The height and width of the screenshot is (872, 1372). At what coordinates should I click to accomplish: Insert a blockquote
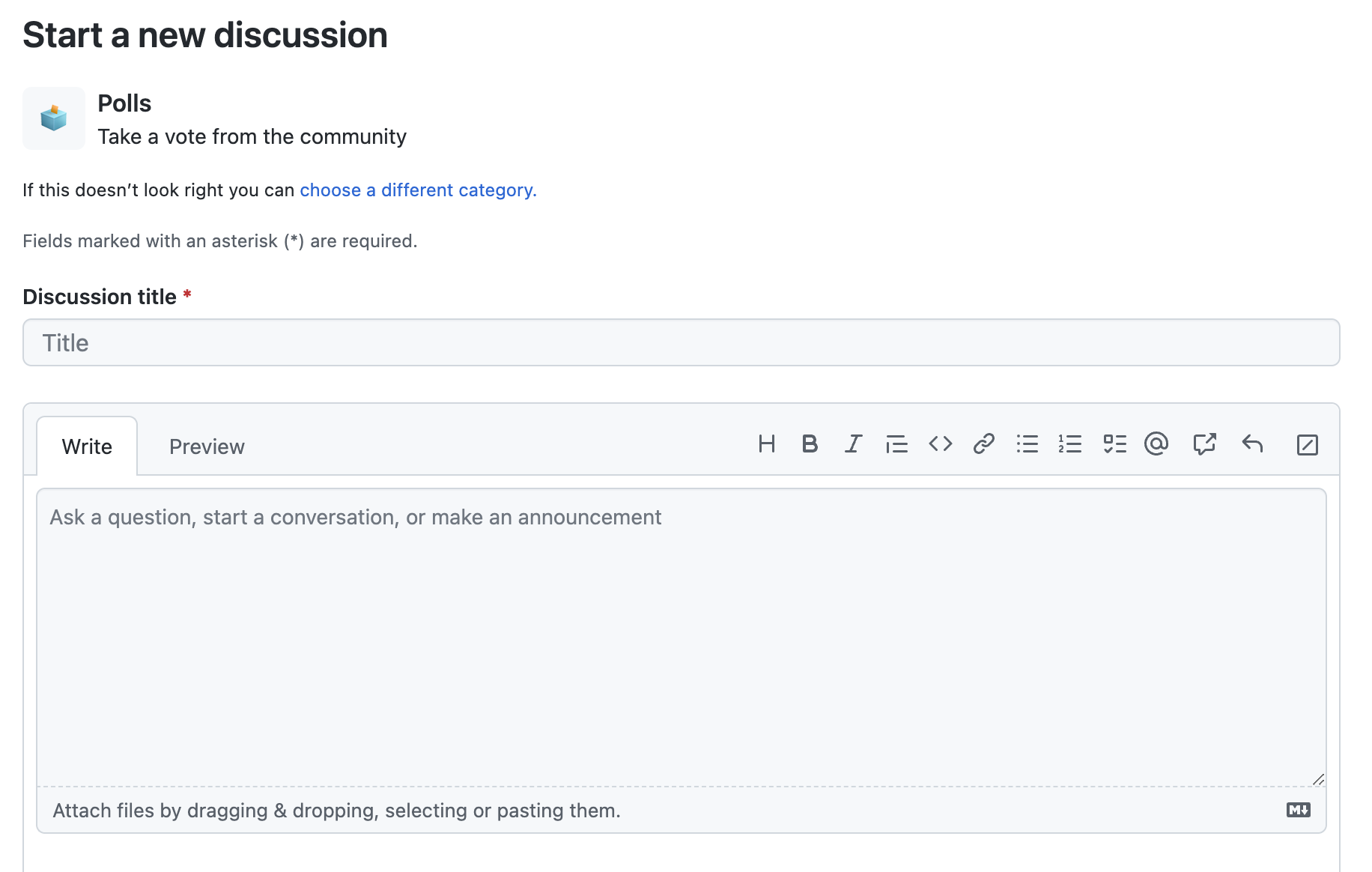pos(896,443)
